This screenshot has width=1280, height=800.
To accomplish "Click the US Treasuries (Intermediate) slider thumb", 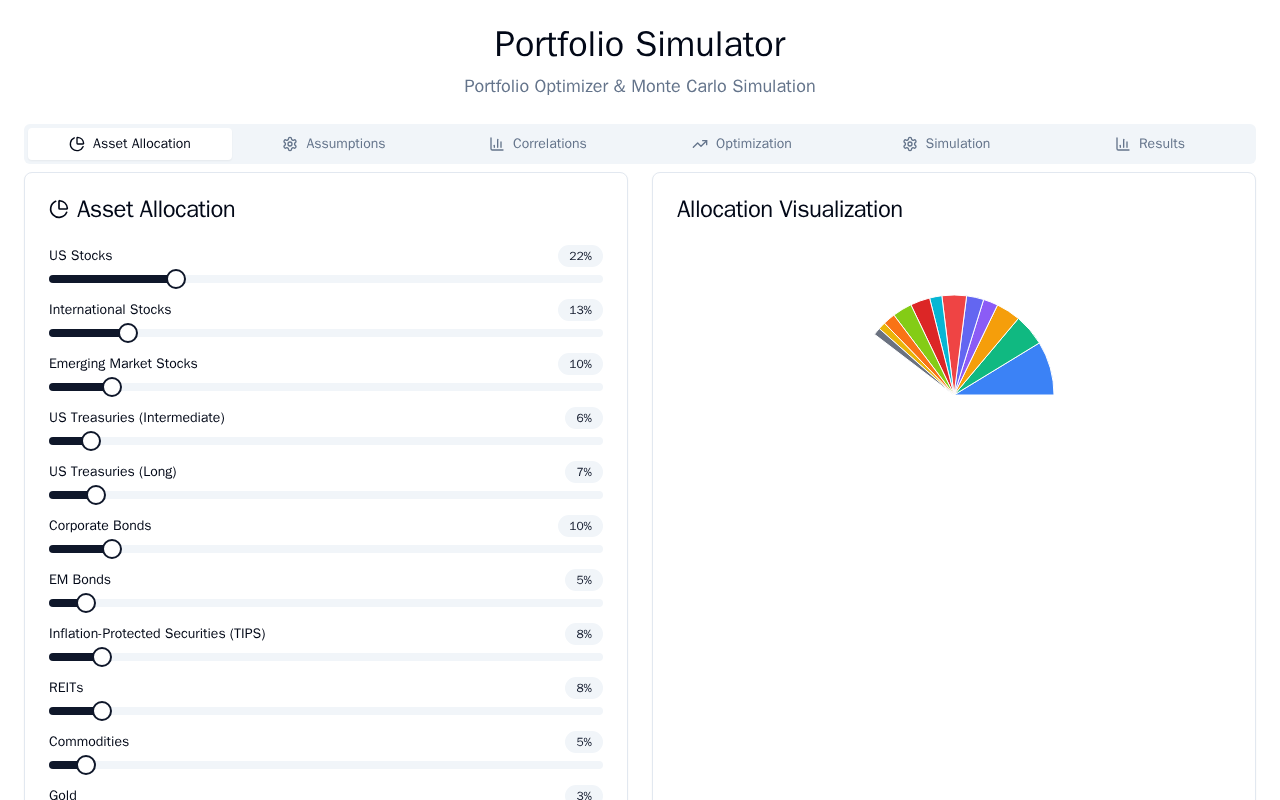I will point(91,441).
